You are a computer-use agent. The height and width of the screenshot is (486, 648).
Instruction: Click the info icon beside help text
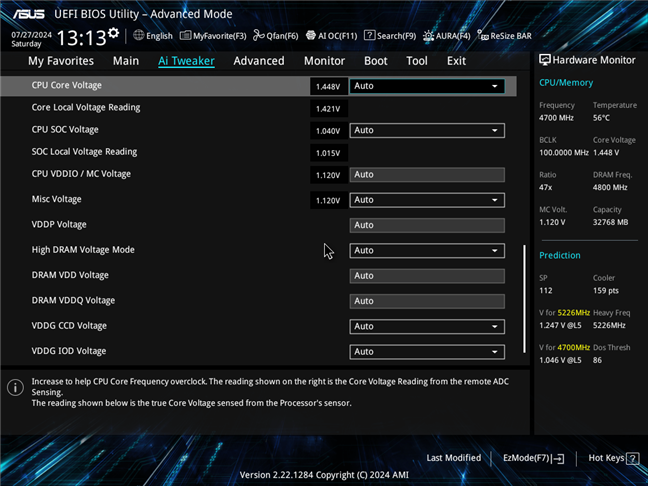15,388
